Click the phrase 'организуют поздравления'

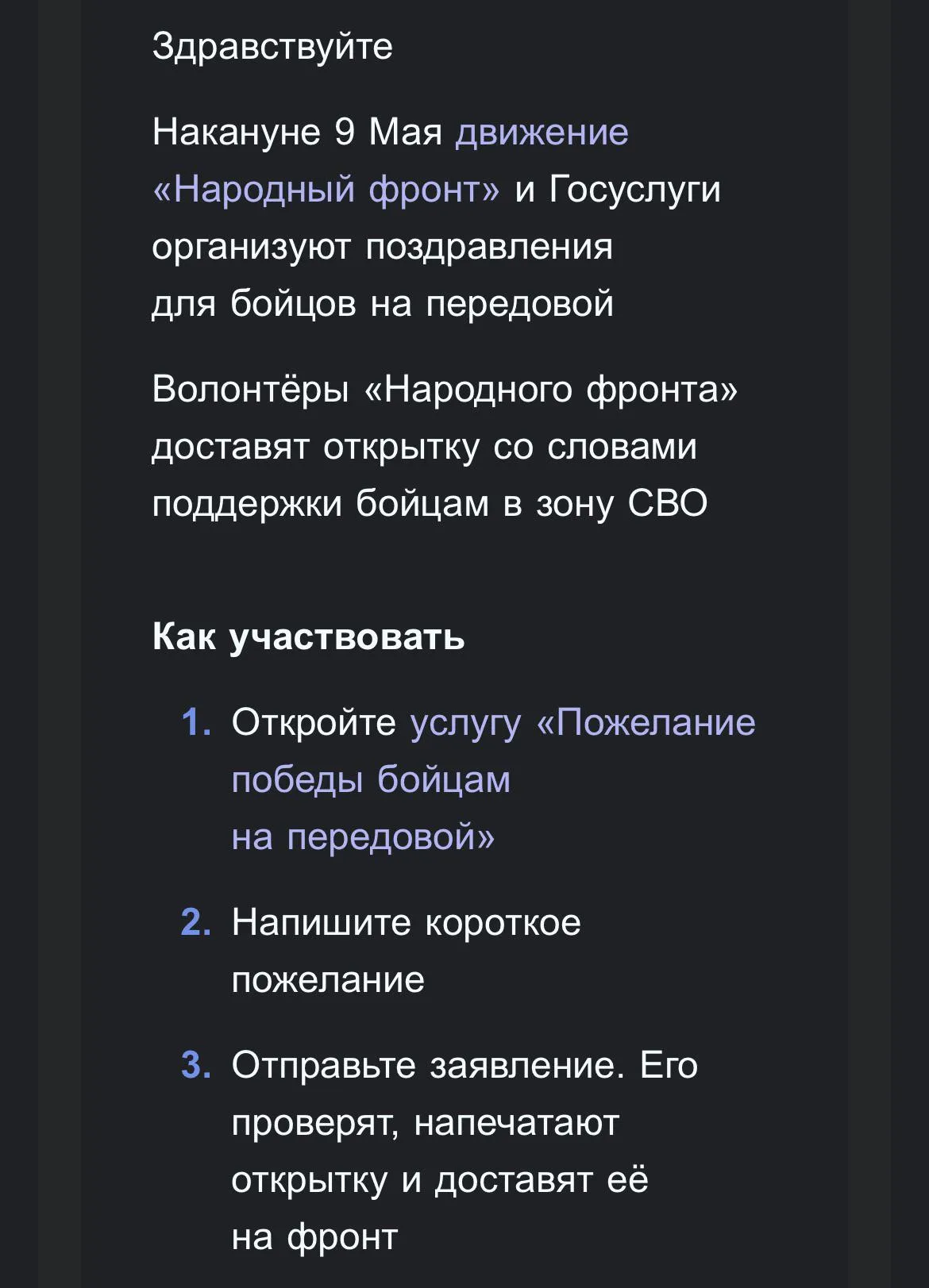[382, 246]
